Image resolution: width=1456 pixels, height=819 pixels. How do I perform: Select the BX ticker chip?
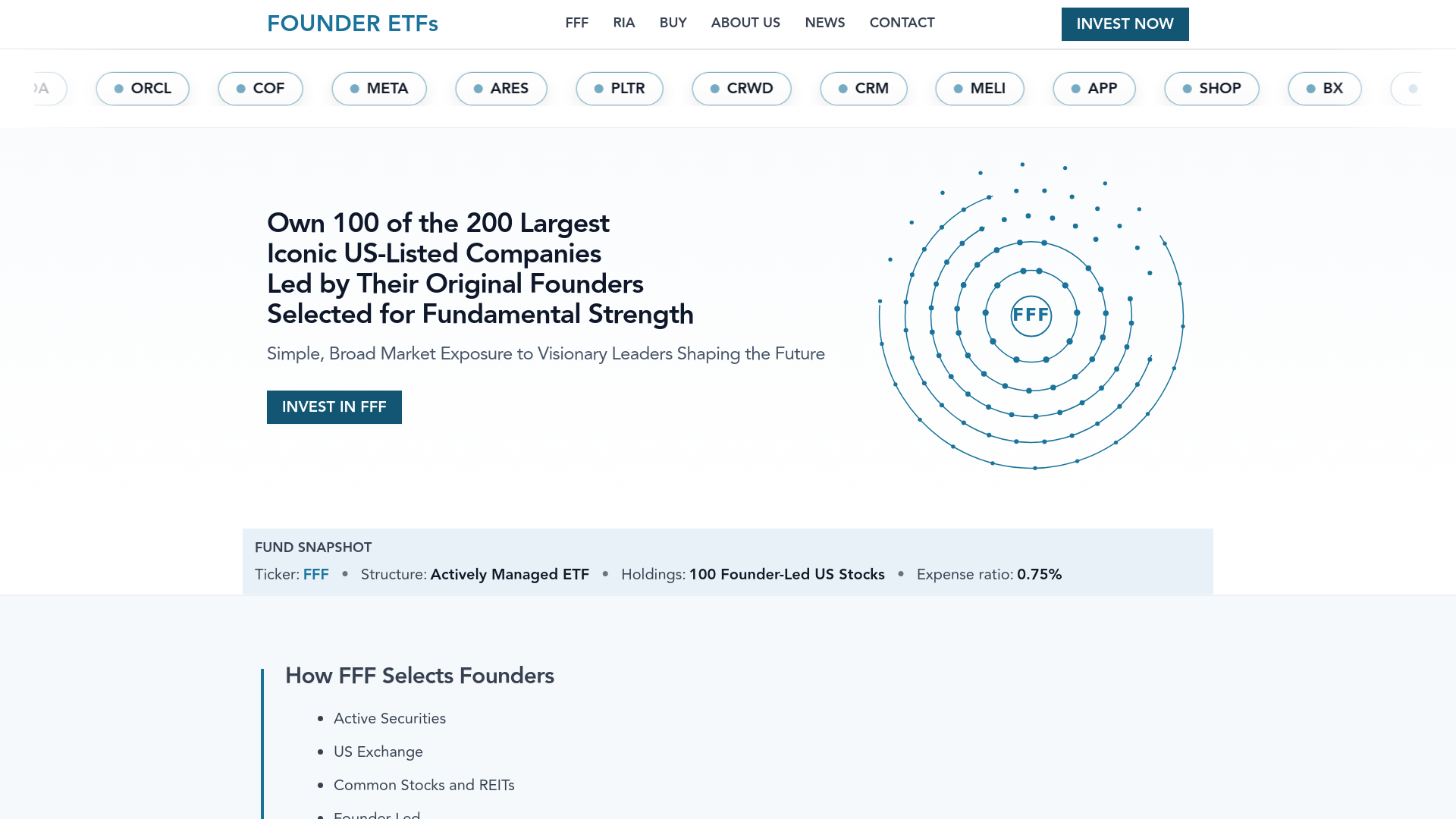point(1324,89)
